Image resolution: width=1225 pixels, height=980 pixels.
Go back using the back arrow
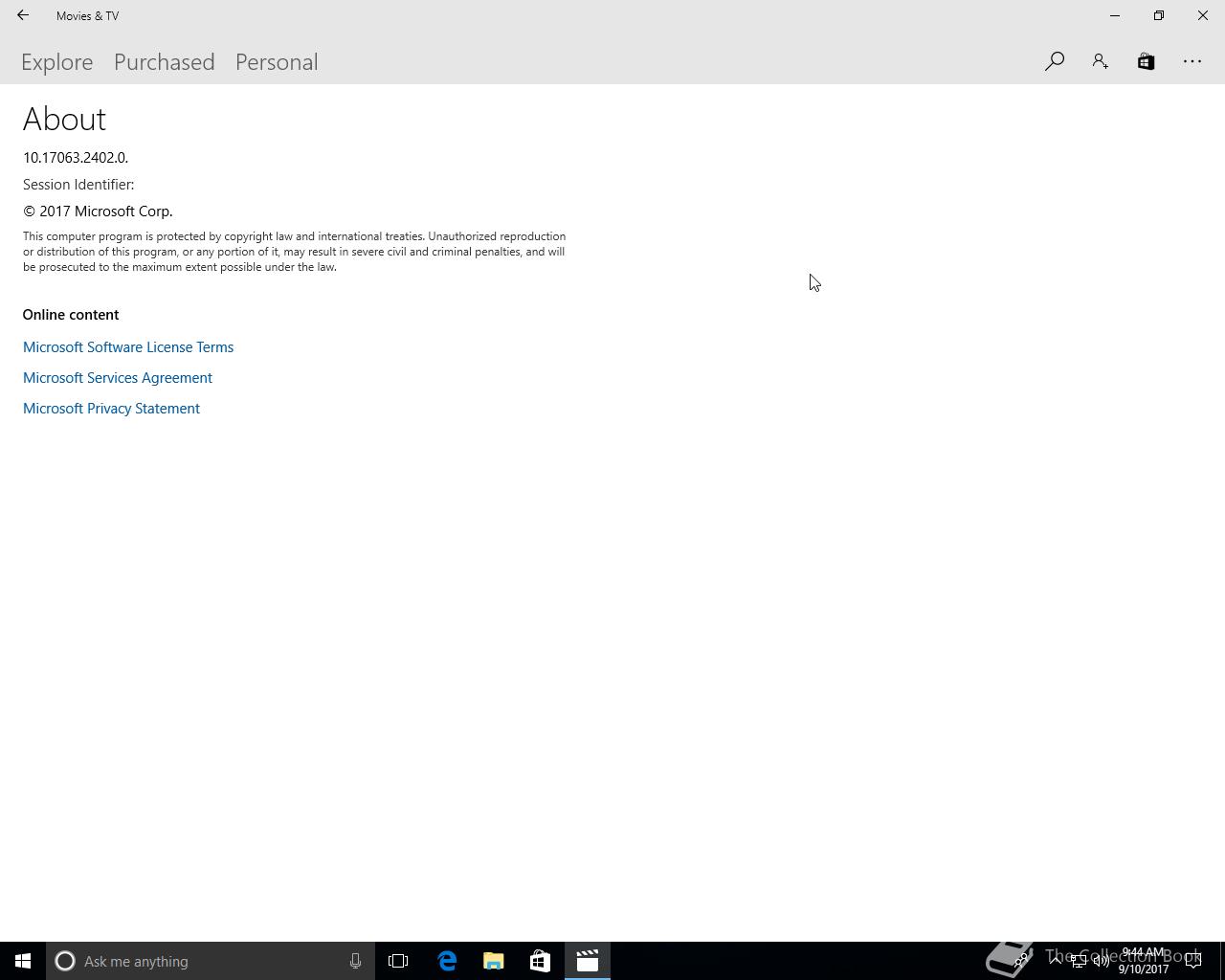pos(23,15)
